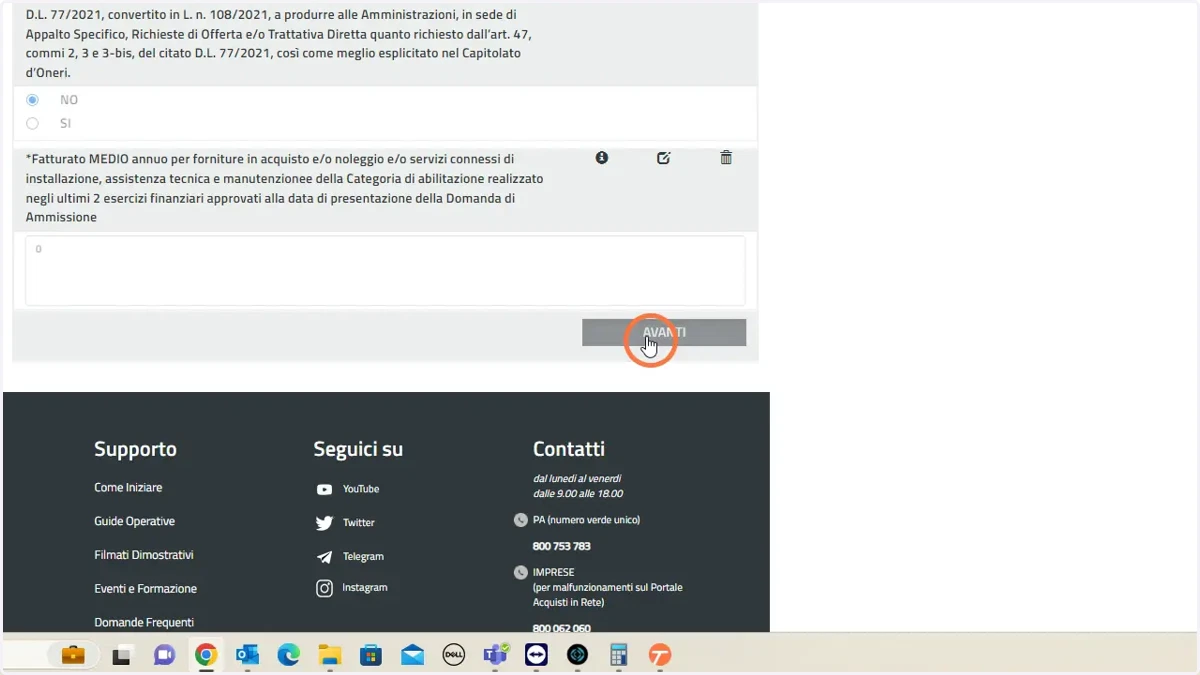Viewport: 1200px width, 675px height.
Task: Click the YouTube text link
Action: (361, 489)
